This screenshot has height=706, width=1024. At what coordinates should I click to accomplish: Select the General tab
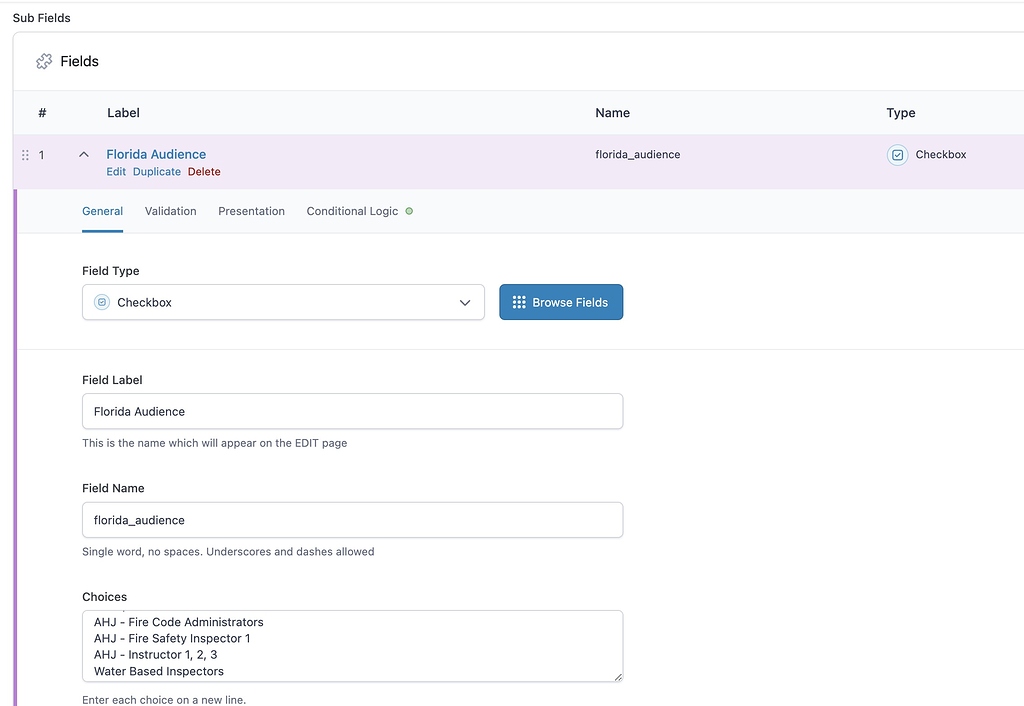point(102,211)
